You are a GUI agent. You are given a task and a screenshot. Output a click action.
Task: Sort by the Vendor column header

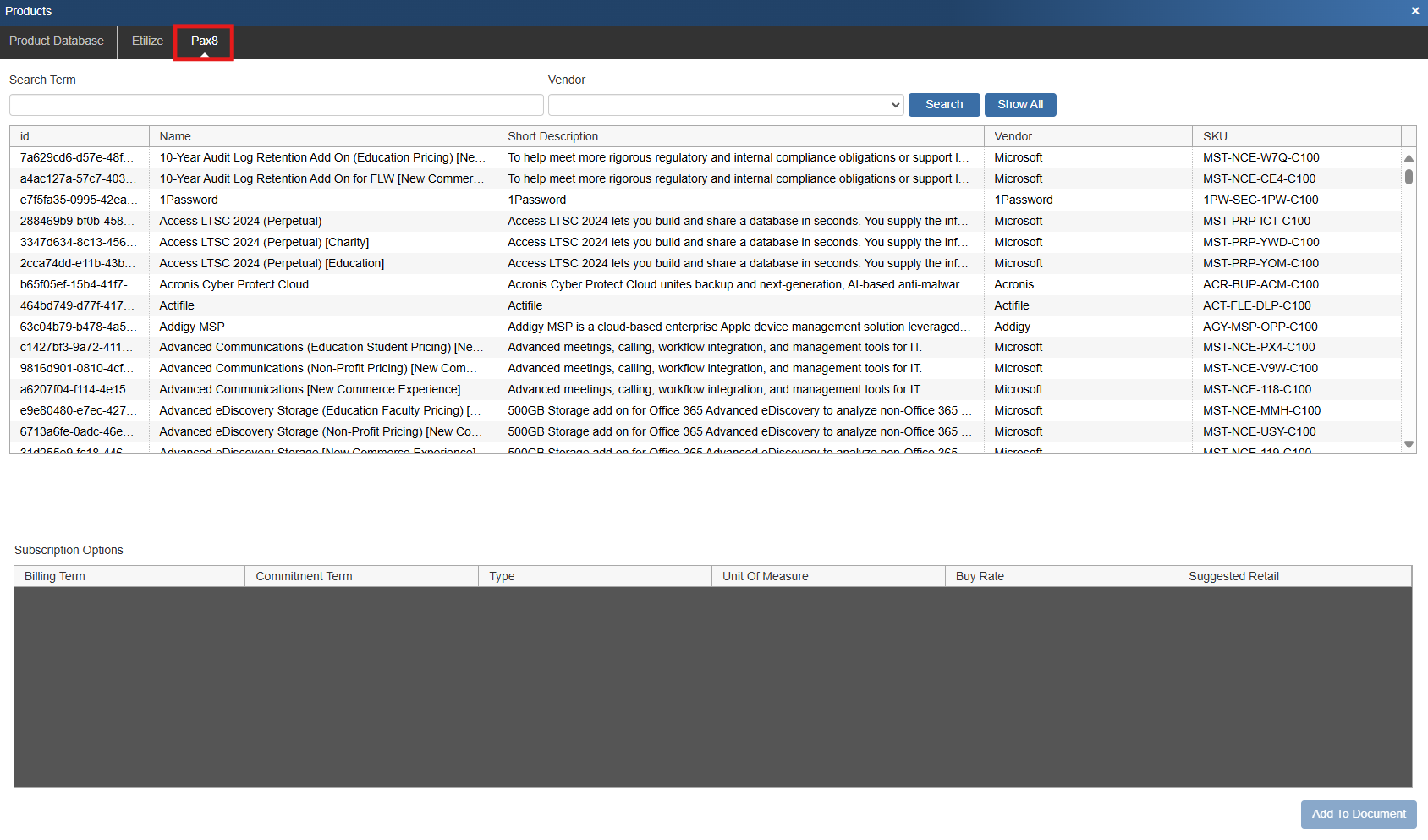tap(1087, 137)
